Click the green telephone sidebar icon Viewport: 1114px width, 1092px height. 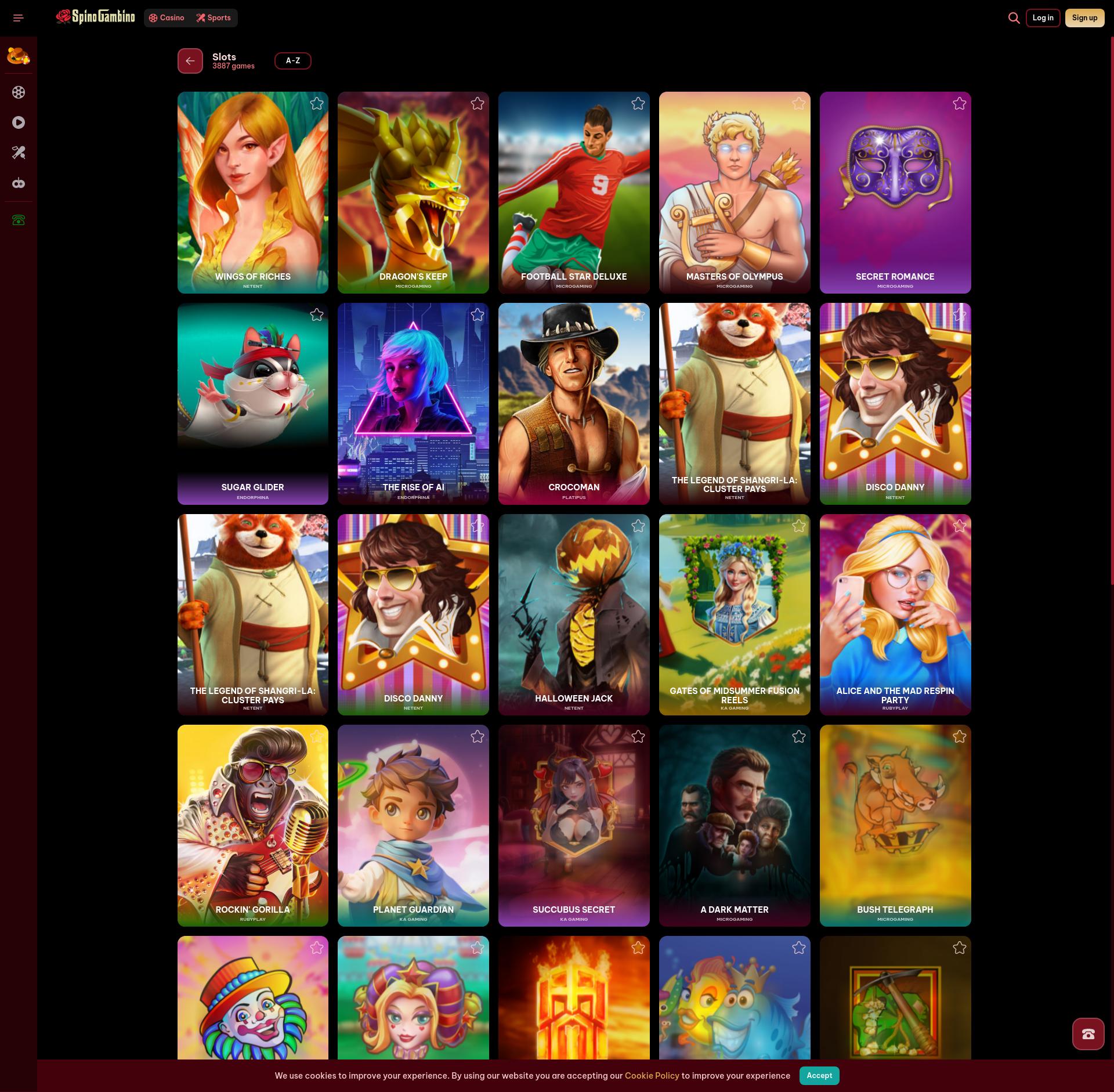[19, 220]
